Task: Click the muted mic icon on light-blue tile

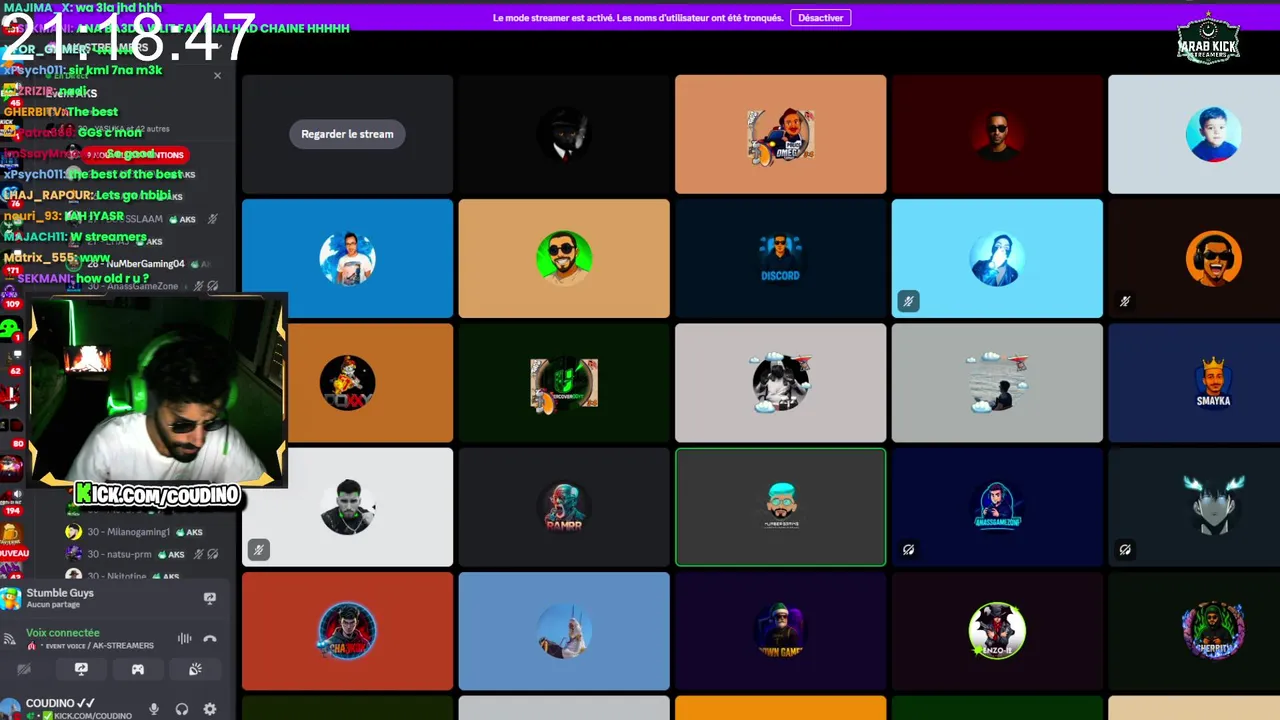Action: coord(908,301)
